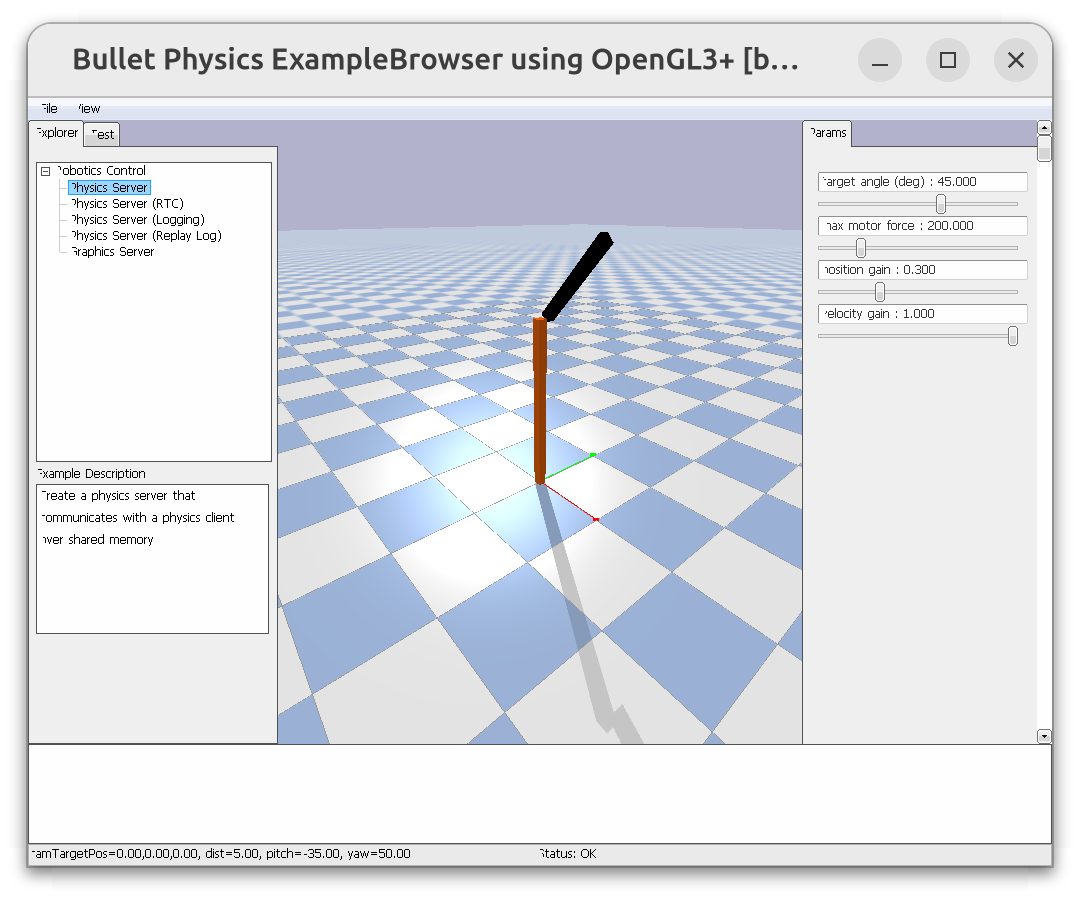The image size is (1080, 900).
Task: Click the Params scrollbar down arrow
Action: (x=1044, y=737)
